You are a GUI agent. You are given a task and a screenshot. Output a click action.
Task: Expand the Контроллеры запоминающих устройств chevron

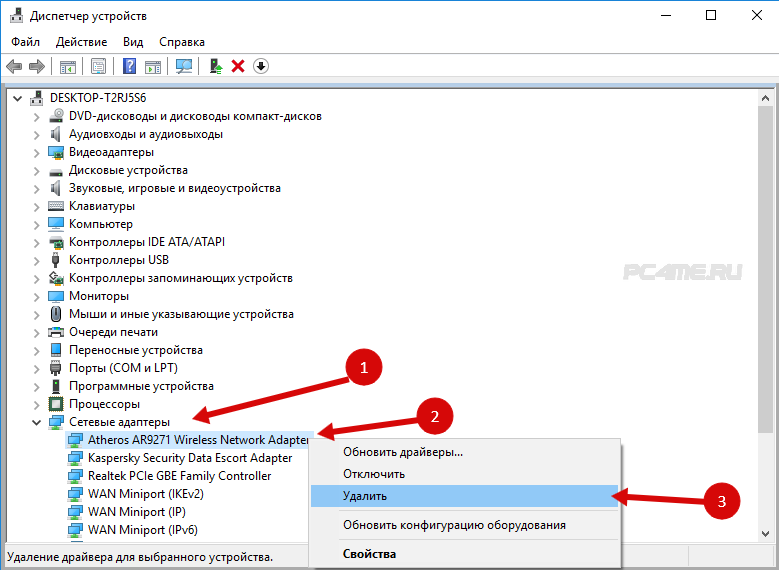point(36,279)
